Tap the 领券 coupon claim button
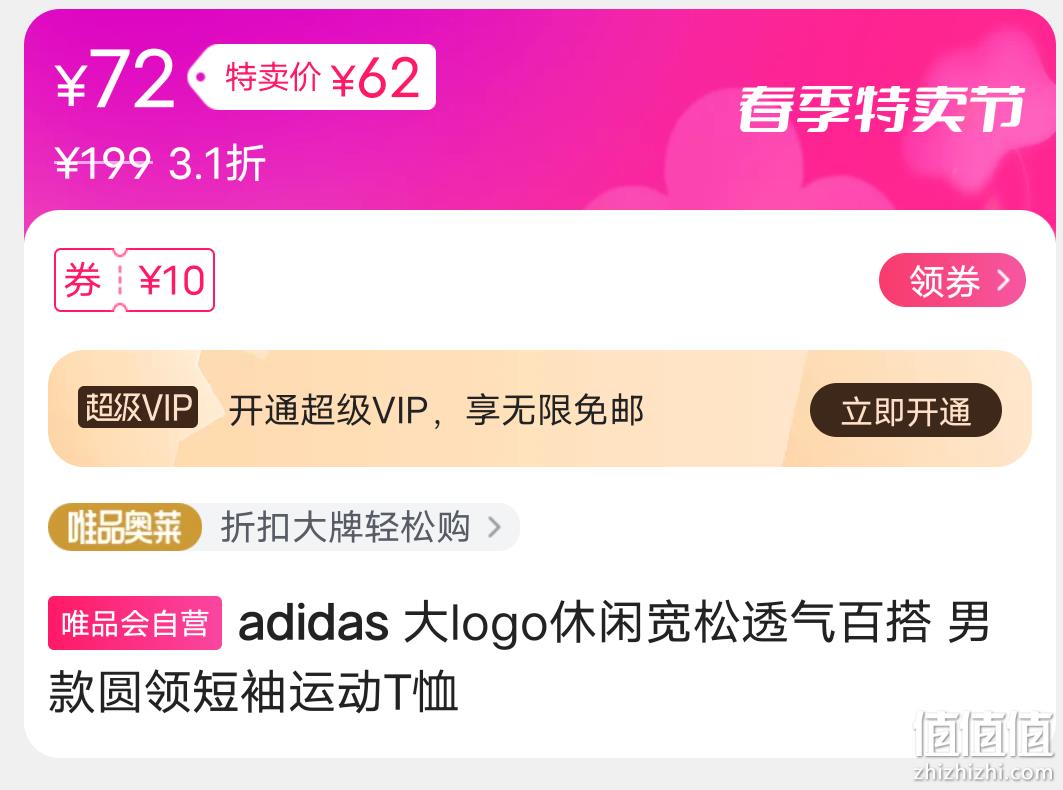The width and height of the screenshot is (1063, 790). click(x=952, y=280)
